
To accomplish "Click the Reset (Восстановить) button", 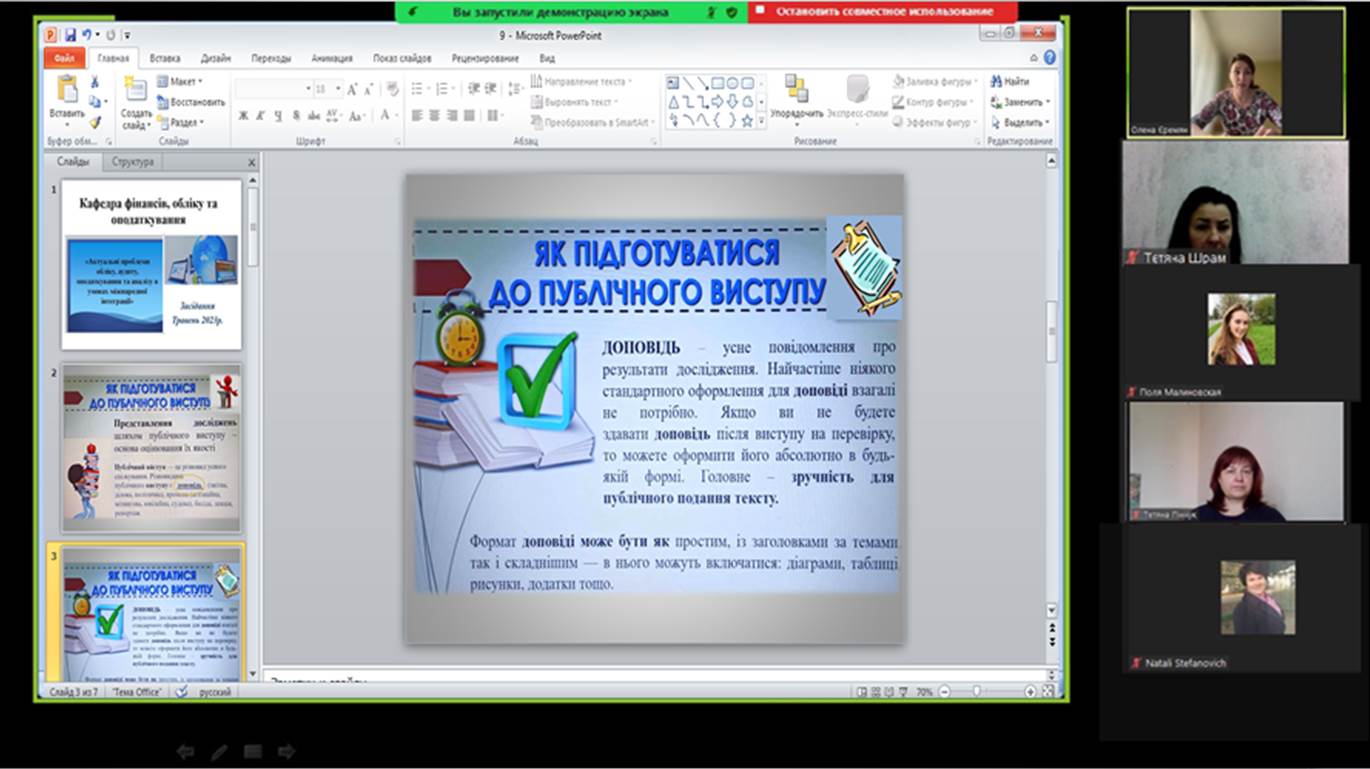I will point(191,102).
